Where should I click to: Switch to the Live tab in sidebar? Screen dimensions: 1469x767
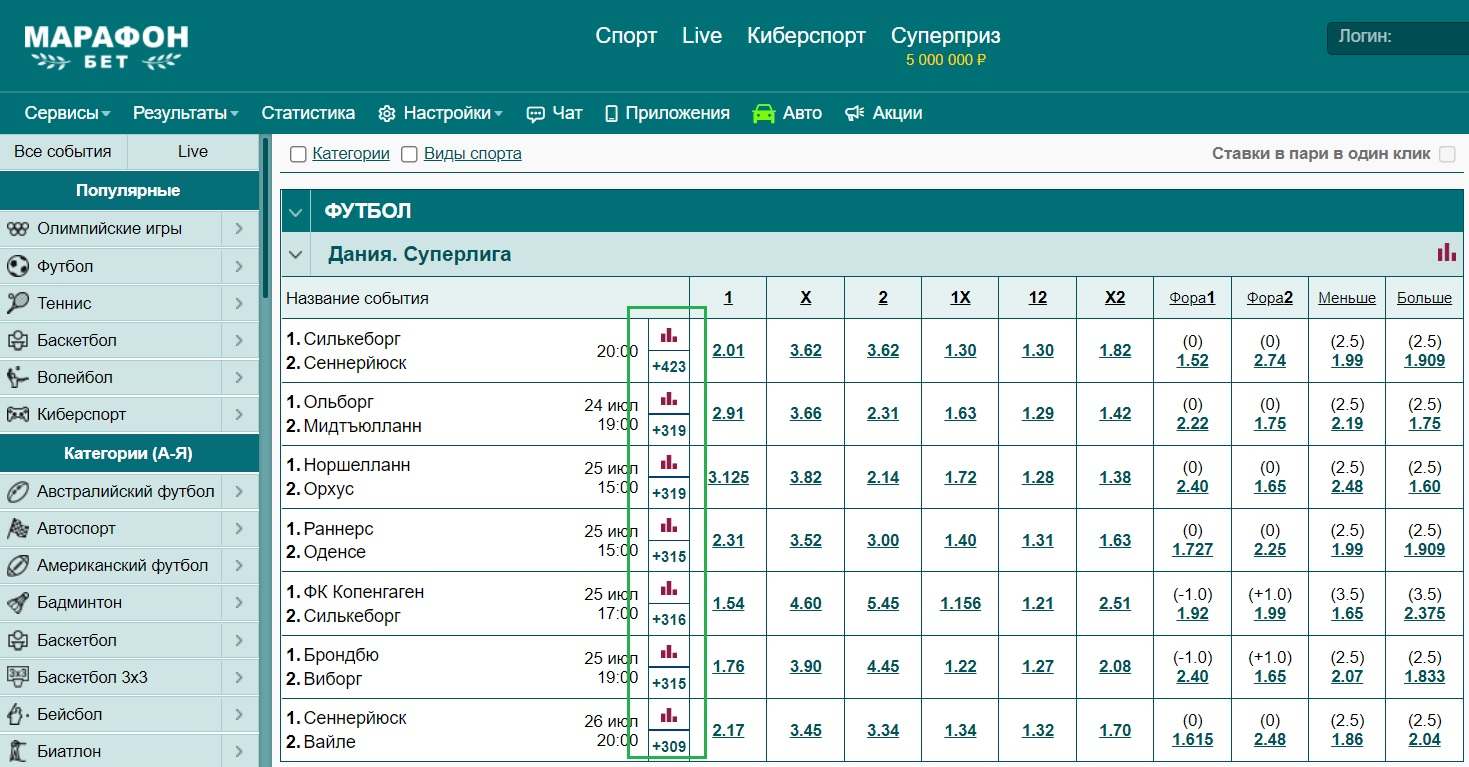(x=193, y=152)
